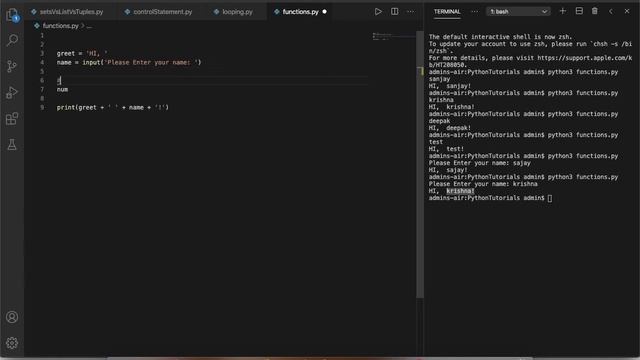The height and width of the screenshot is (360, 640).
Task: Split the editor to the right
Action: coord(394,11)
